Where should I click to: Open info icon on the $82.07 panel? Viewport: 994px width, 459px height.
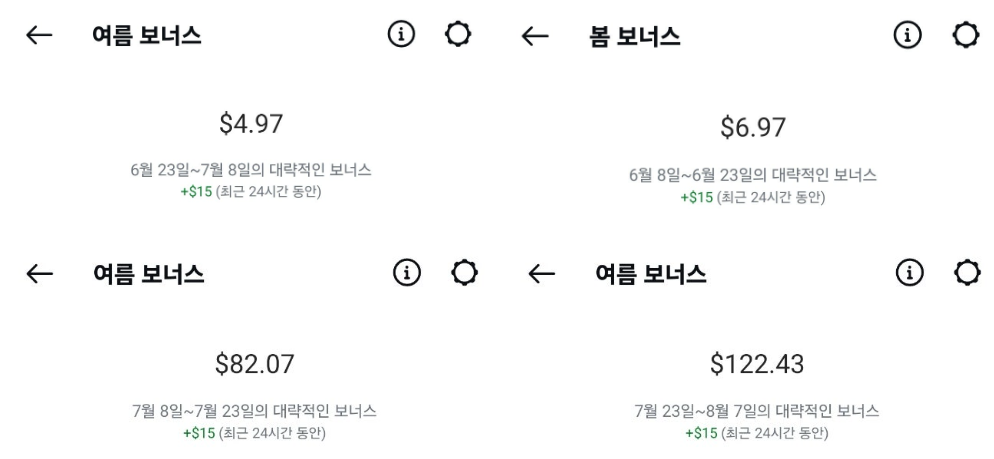407,273
